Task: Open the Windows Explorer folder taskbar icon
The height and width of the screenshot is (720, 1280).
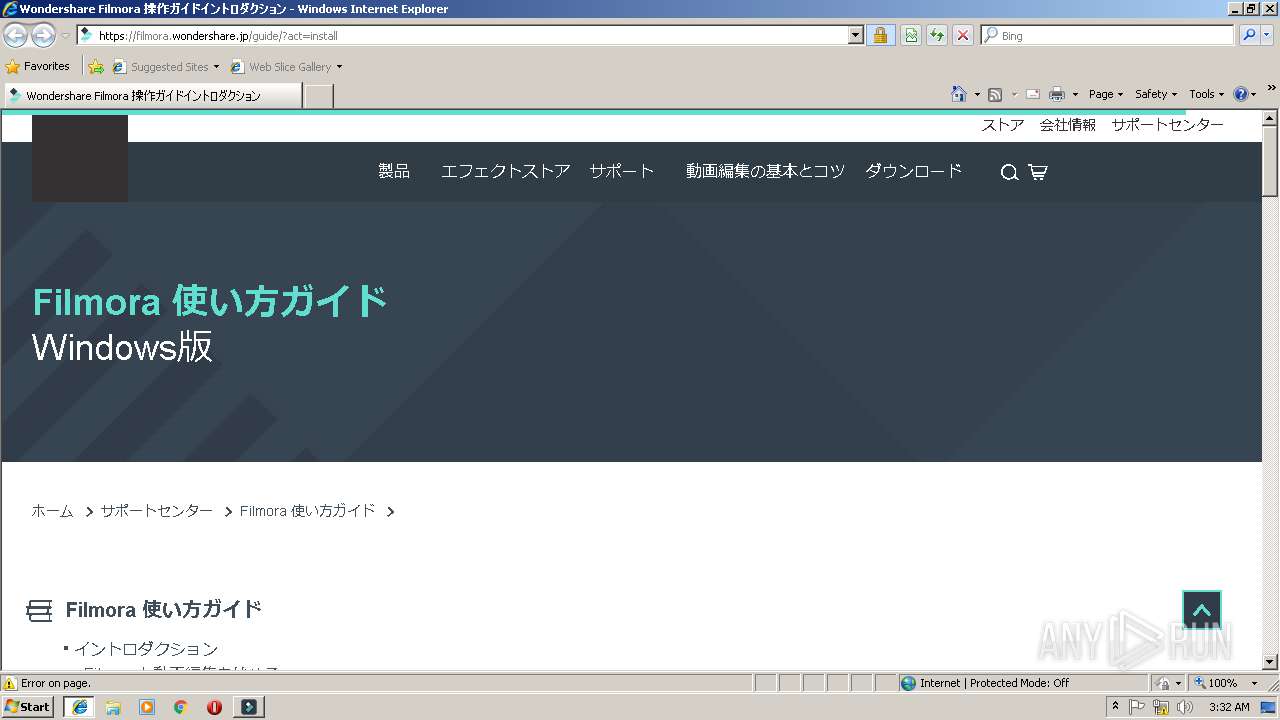Action: tap(113, 707)
